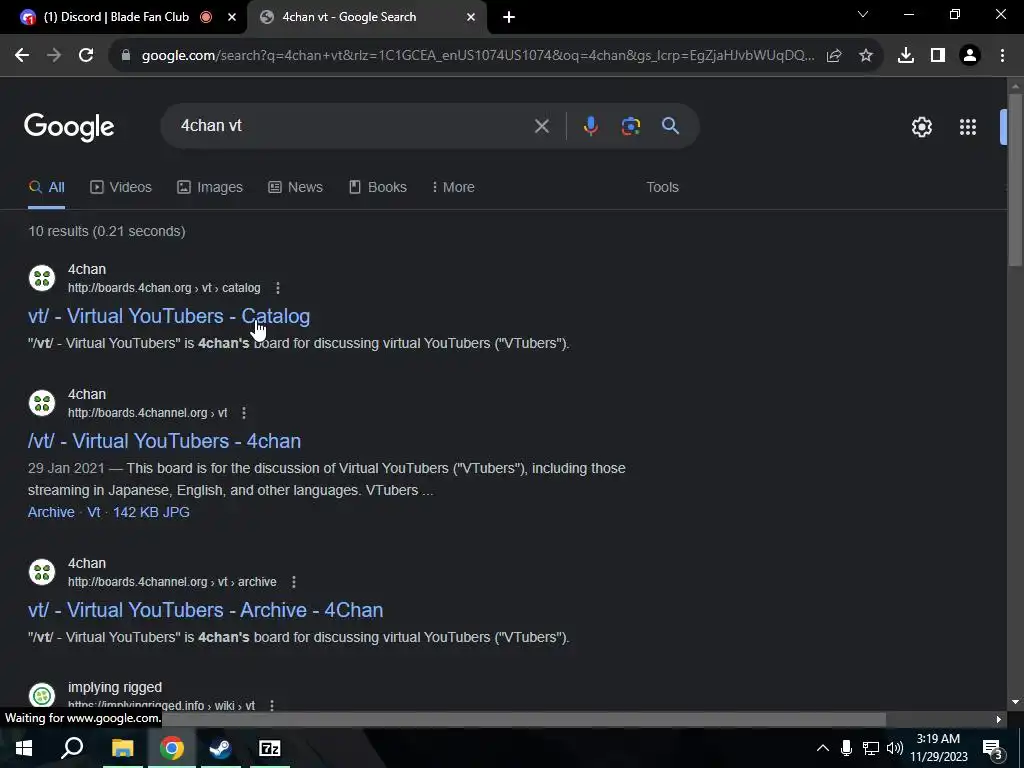Open volume control in tray
This screenshot has width=1024, height=768.
[895, 748]
